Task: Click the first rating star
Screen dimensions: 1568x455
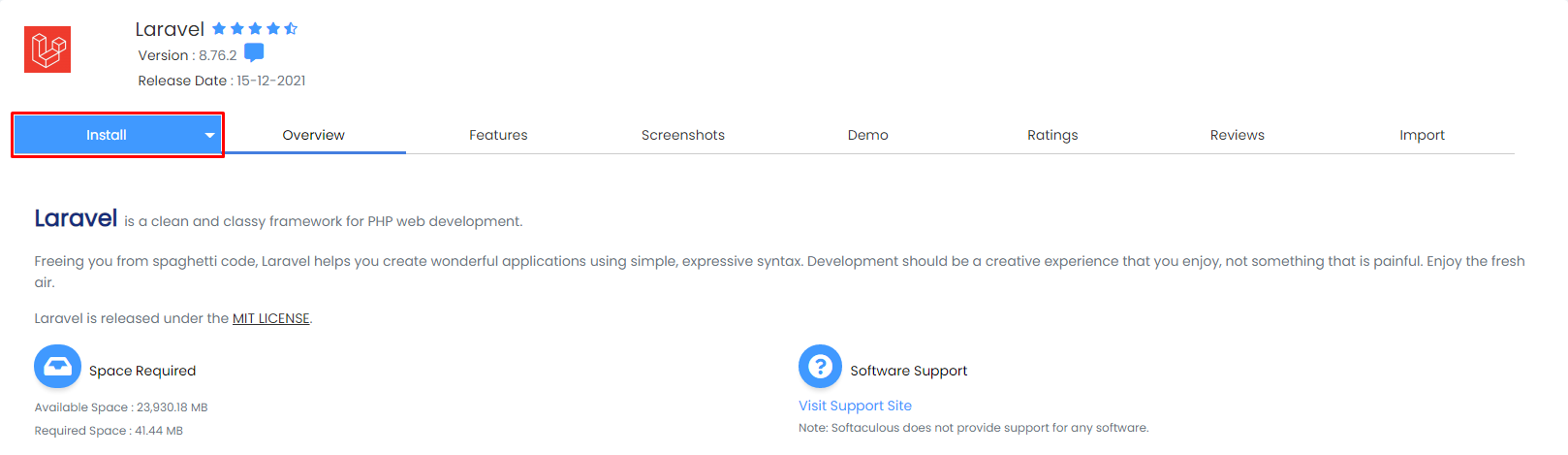Action: point(219,29)
